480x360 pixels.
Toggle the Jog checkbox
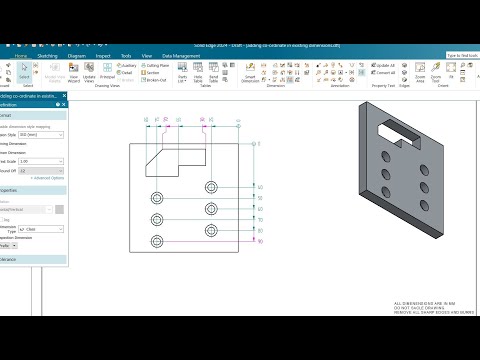pyautogui.click(x=1, y=220)
